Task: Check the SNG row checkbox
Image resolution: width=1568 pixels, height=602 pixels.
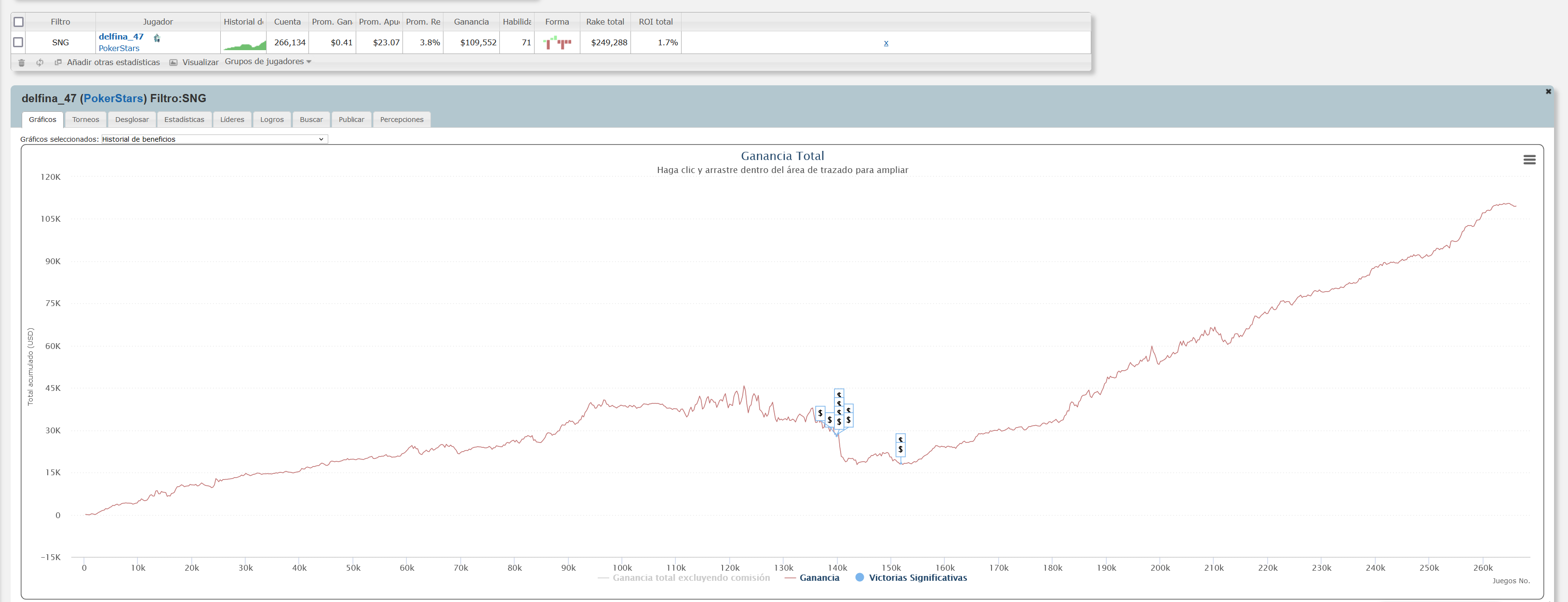Action: (x=18, y=42)
